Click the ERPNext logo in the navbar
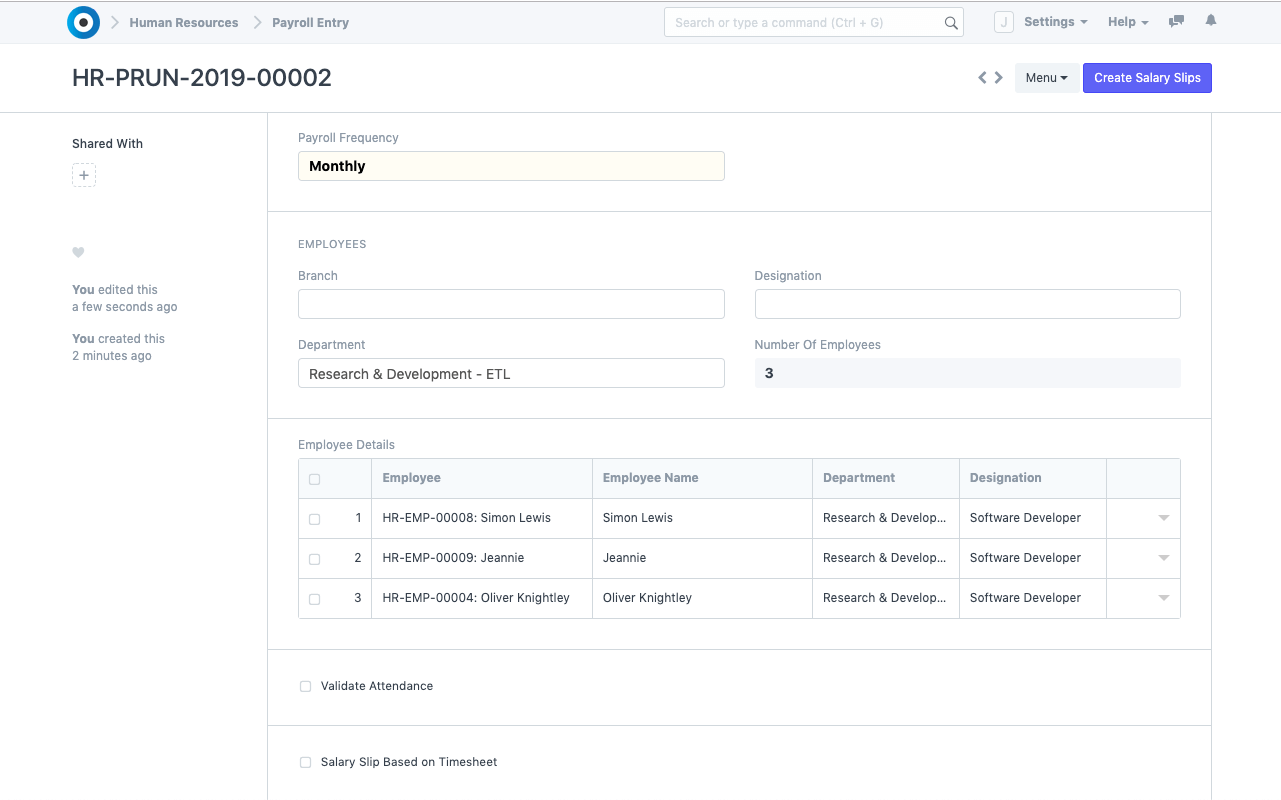This screenshot has width=1281, height=800. click(83, 22)
